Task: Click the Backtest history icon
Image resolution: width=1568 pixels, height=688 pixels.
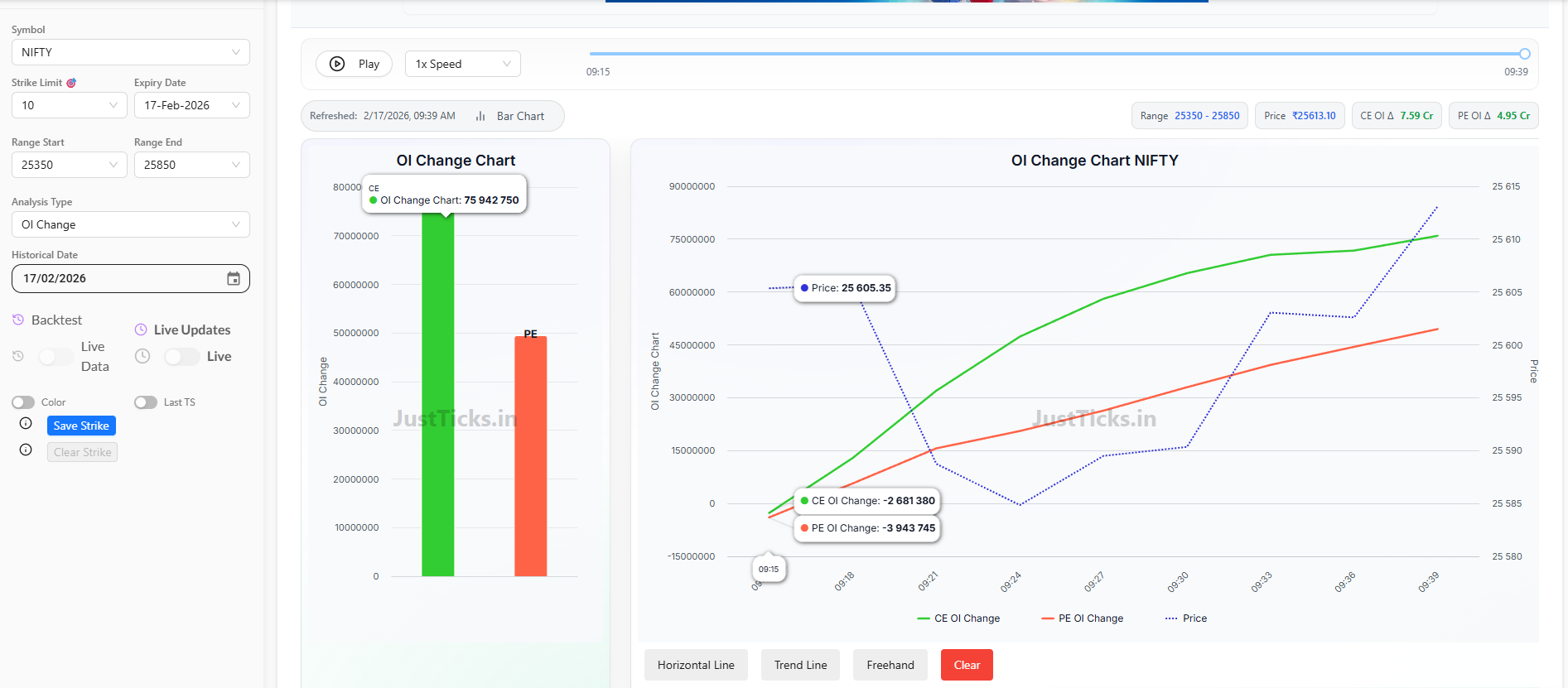Action: point(18,320)
